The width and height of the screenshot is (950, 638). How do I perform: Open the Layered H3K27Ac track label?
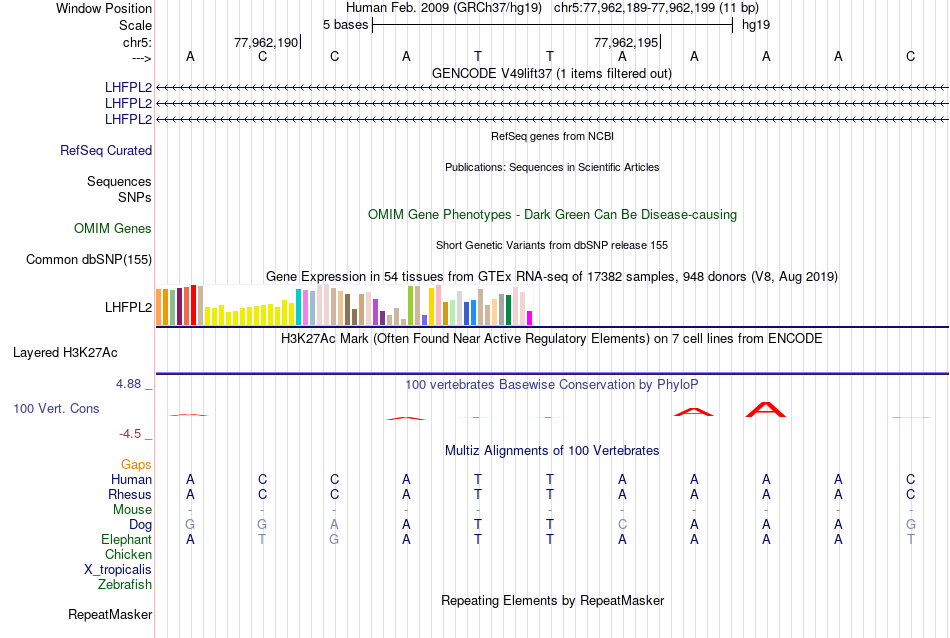click(65, 353)
